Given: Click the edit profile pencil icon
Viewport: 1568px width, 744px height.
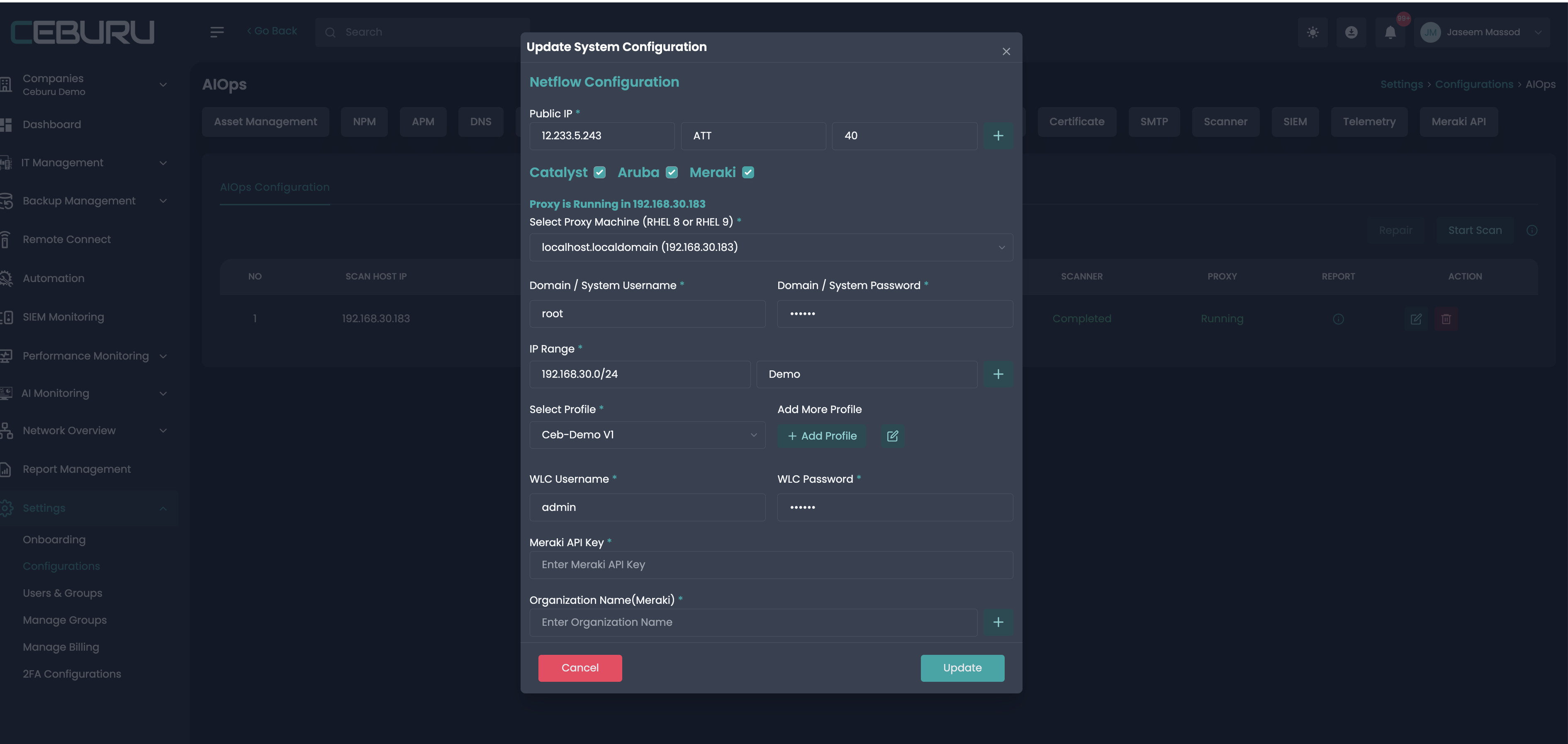Looking at the screenshot, I should (x=892, y=435).
